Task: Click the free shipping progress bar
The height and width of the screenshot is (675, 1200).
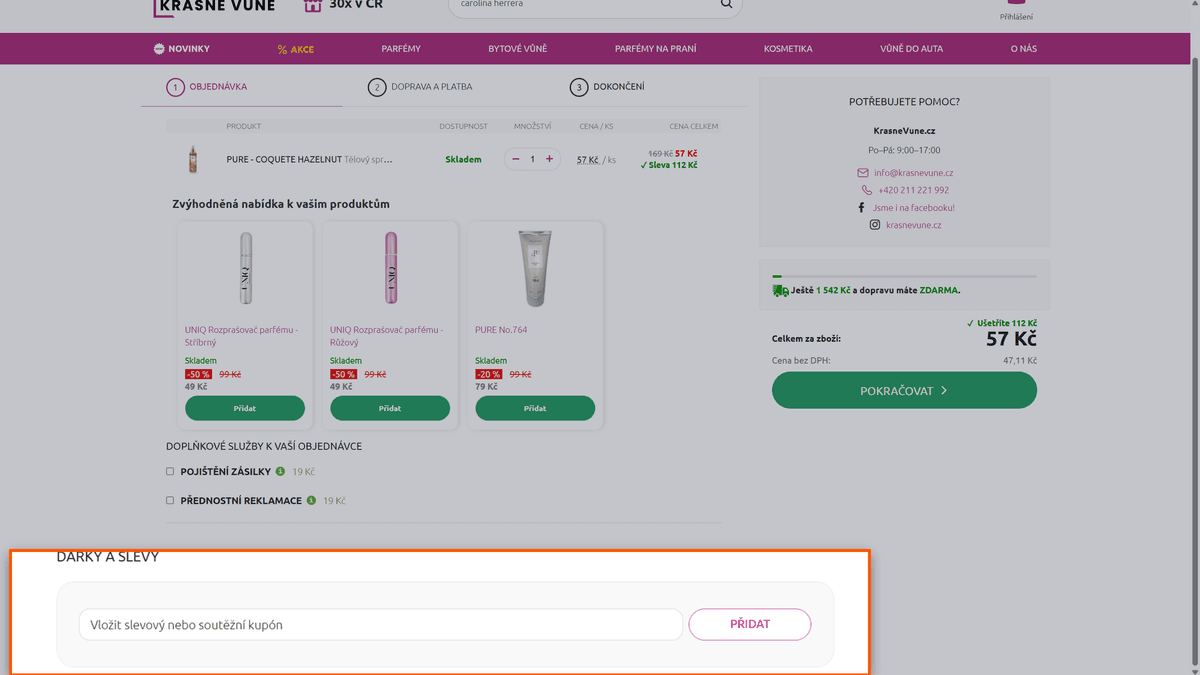Action: (904, 276)
